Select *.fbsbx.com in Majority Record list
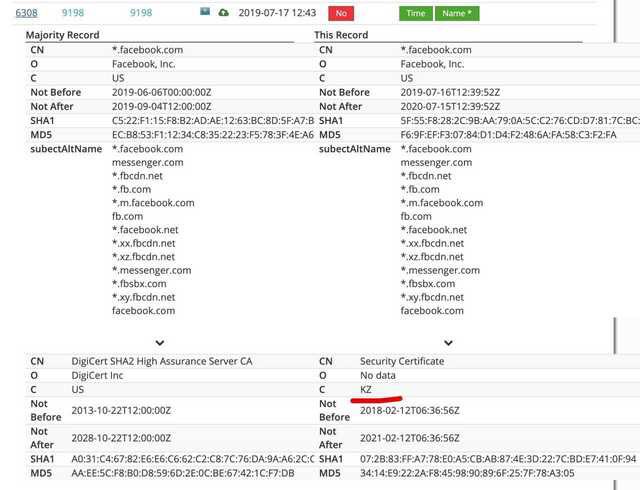This screenshot has height=490, width=640. [139, 284]
